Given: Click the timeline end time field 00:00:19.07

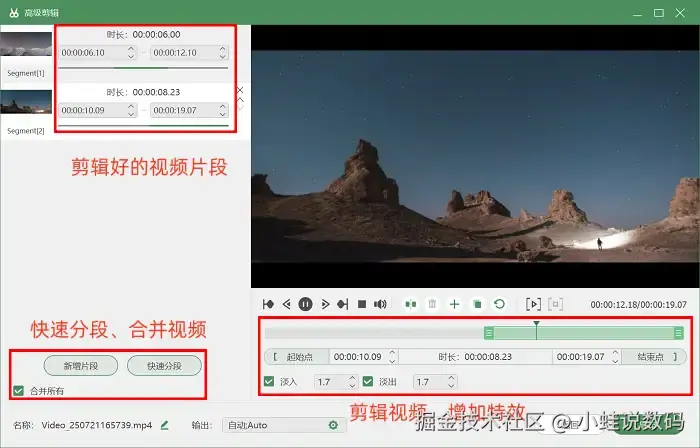Looking at the screenshot, I should [x=587, y=357].
